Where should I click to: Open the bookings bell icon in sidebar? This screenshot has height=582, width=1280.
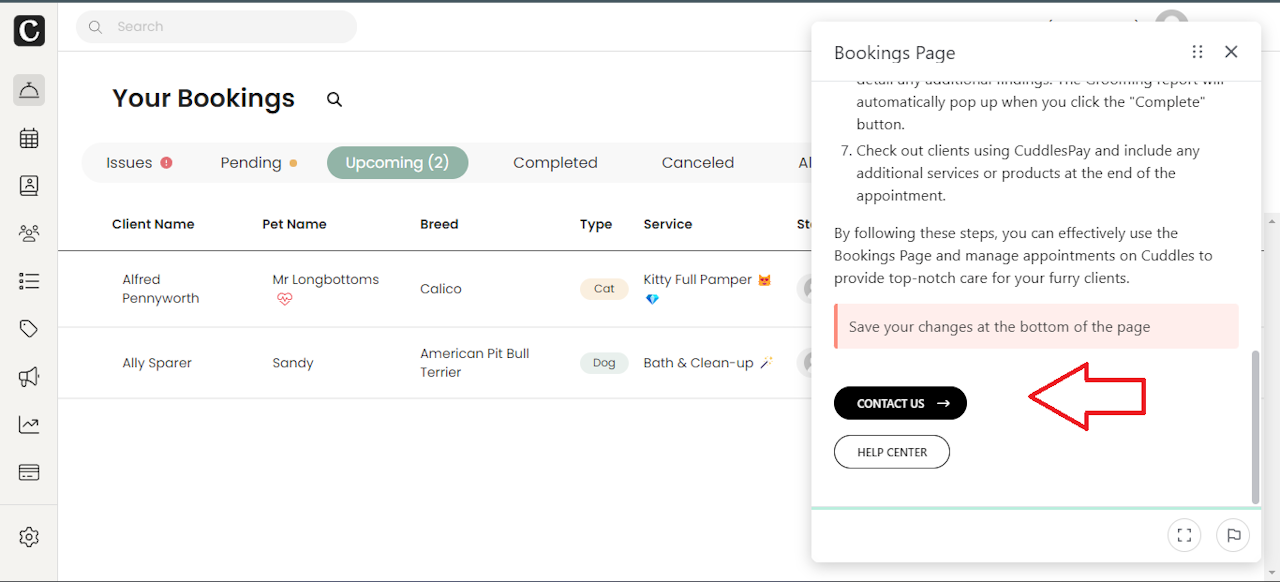click(29, 91)
